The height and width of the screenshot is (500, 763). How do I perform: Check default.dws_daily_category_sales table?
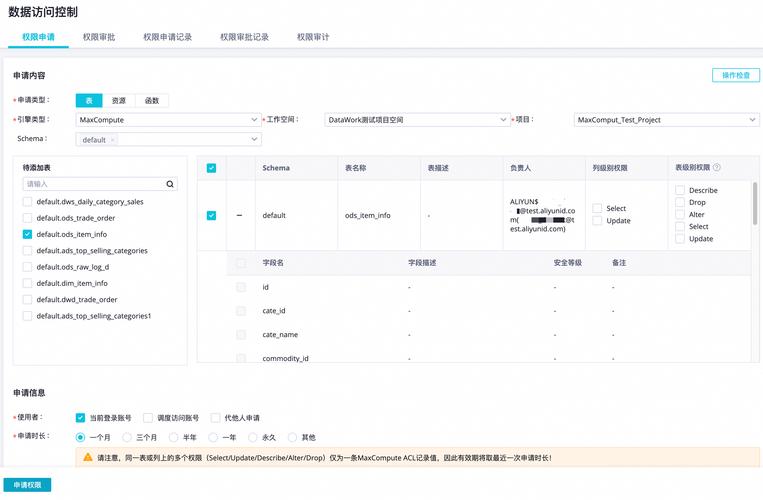pos(27,201)
